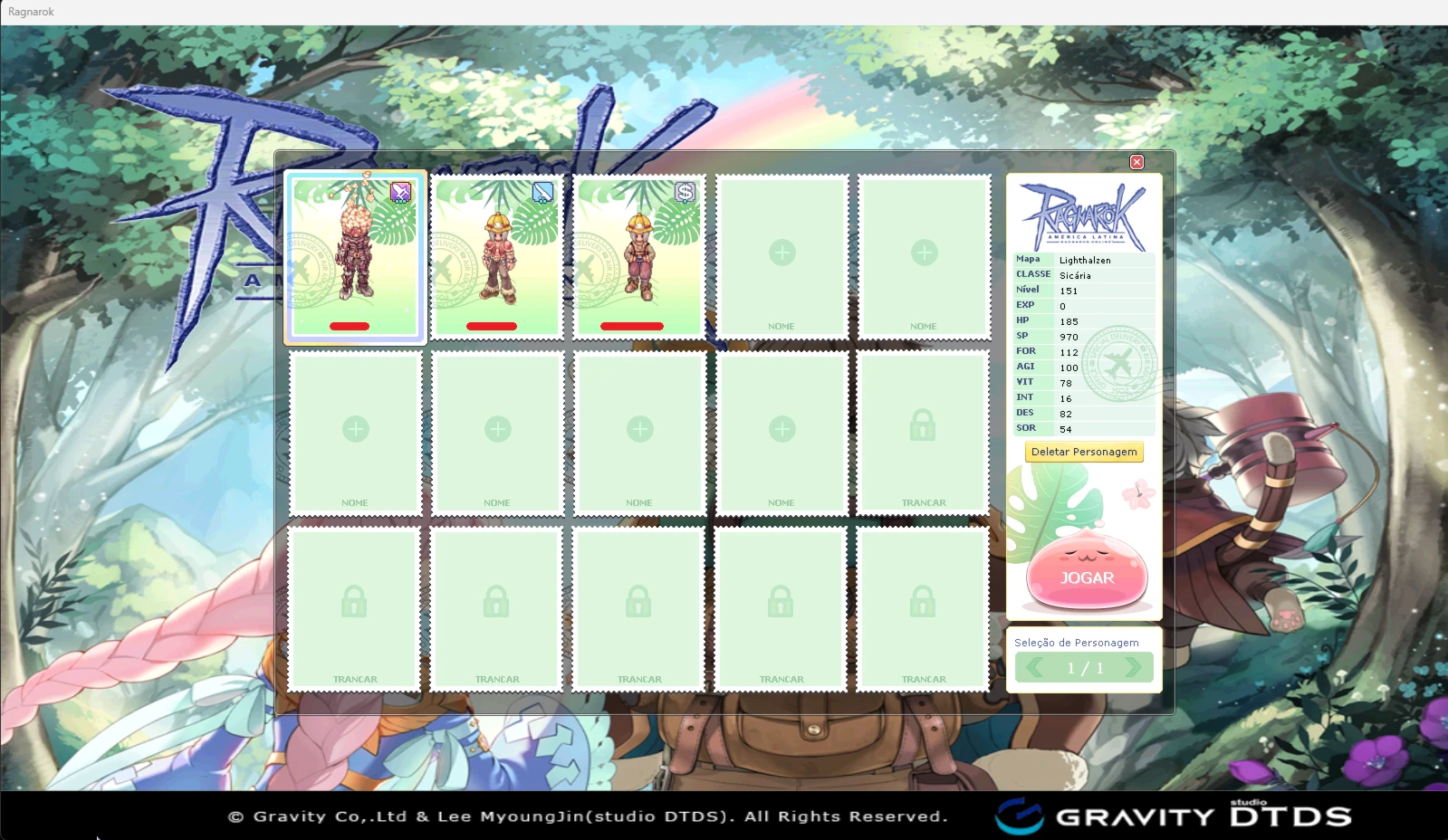Click padlock in first slot of bottom row

click(354, 601)
